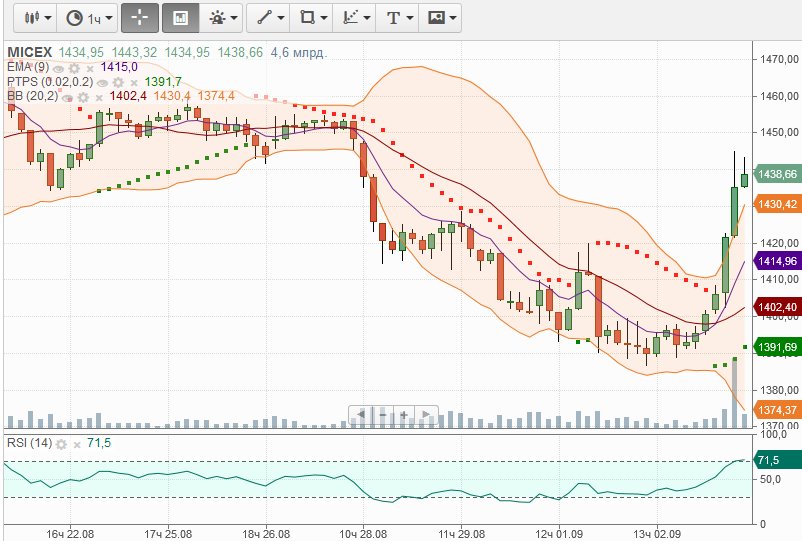
Task: Open RSI (14) settings gear
Action: tap(62, 443)
